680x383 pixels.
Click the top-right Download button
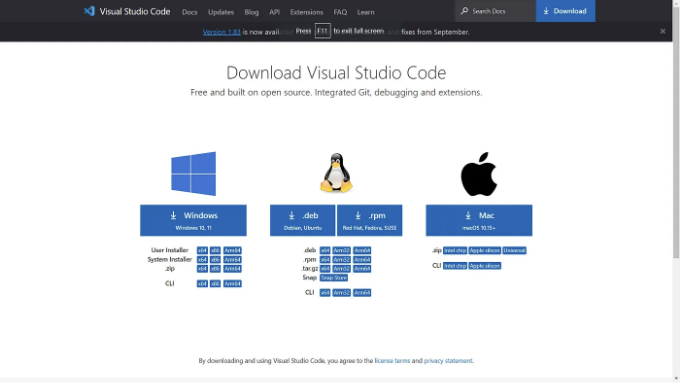[566, 11]
